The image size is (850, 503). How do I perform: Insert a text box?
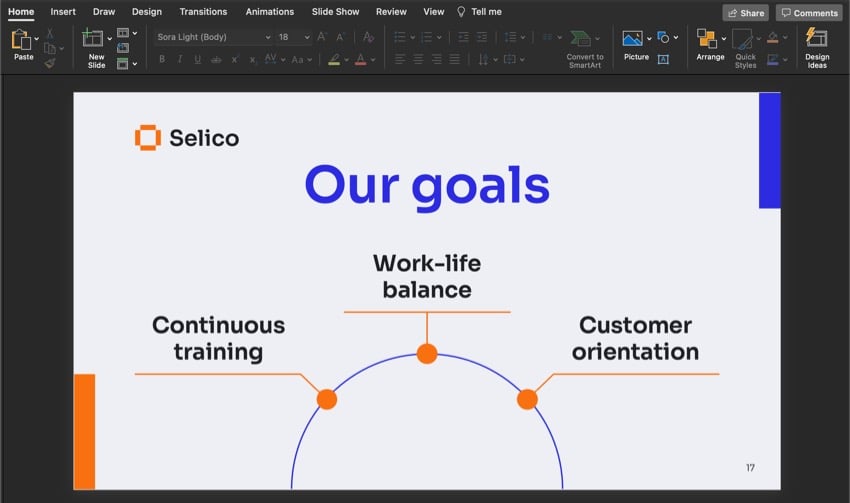[x=663, y=59]
